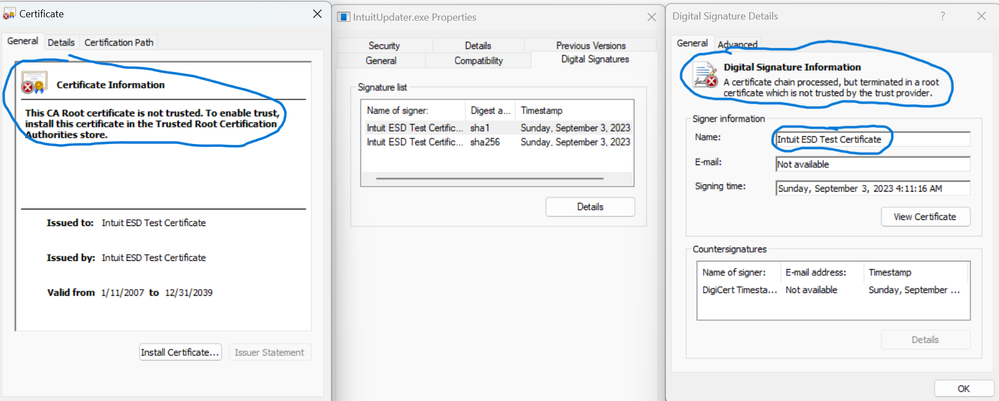Select the Digital Signatures tab
This screenshot has height=401, width=999.
[x=594, y=59]
